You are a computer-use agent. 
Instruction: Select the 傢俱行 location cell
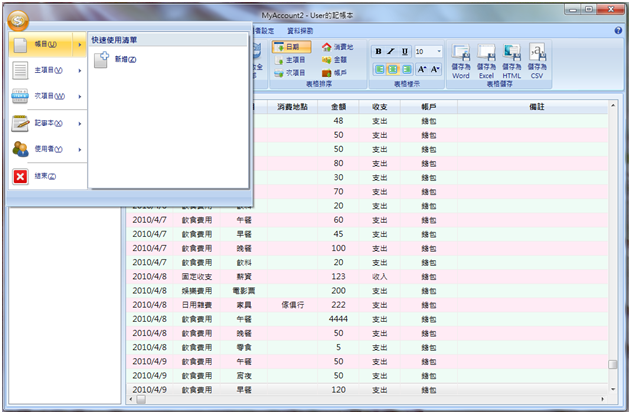click(292, 305)
